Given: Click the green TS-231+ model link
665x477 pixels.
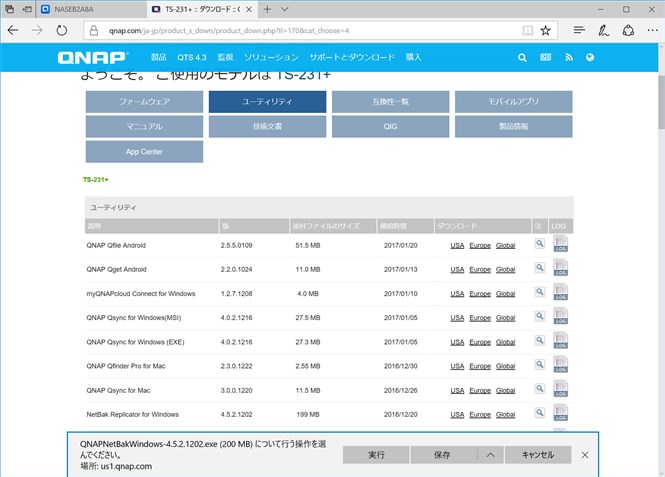Looking at the screenshot, I should click(95, 180).
